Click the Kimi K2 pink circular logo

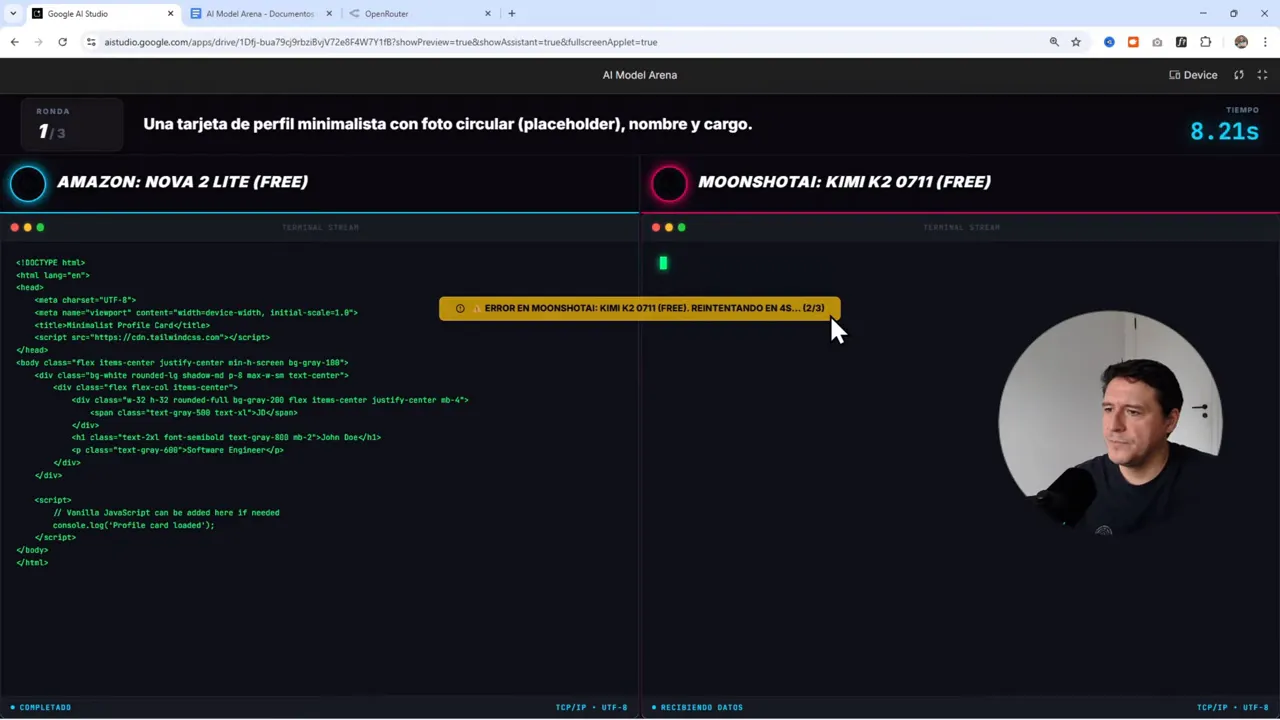[x=669, y=182]
